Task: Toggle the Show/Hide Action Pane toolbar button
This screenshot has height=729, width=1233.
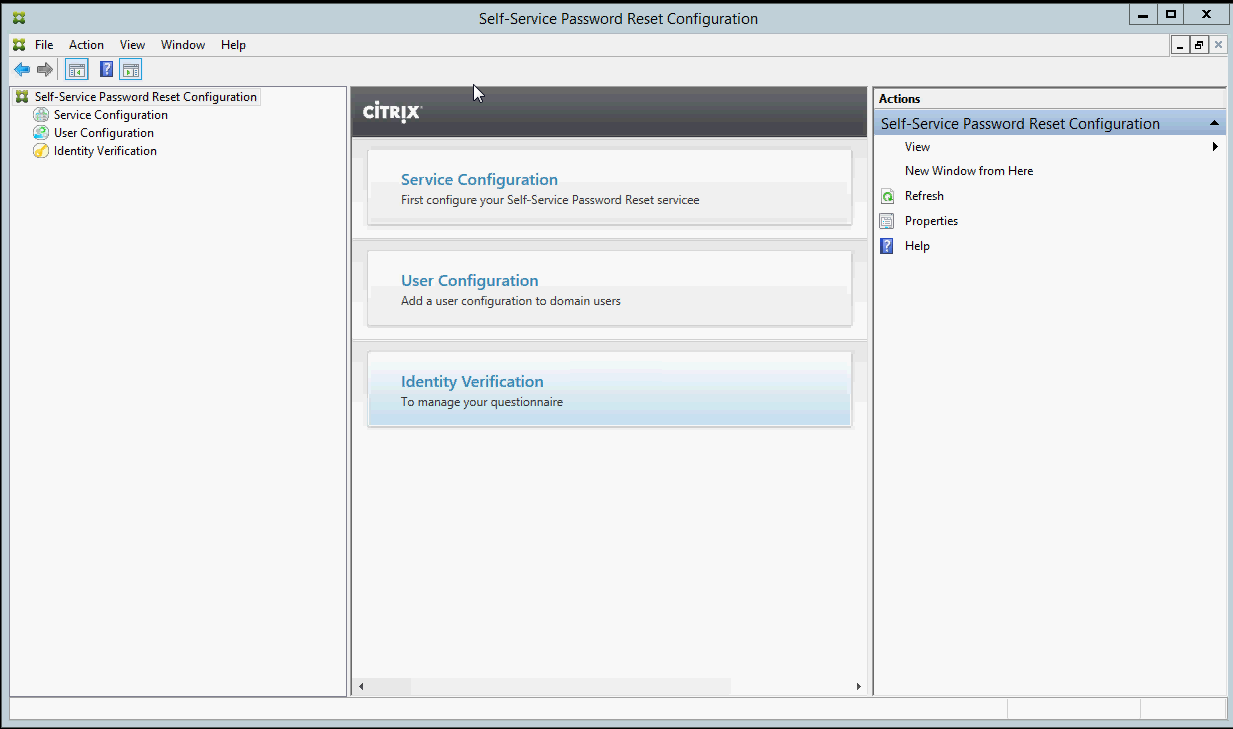Action: pyautogui.click(x=131, y=70)
